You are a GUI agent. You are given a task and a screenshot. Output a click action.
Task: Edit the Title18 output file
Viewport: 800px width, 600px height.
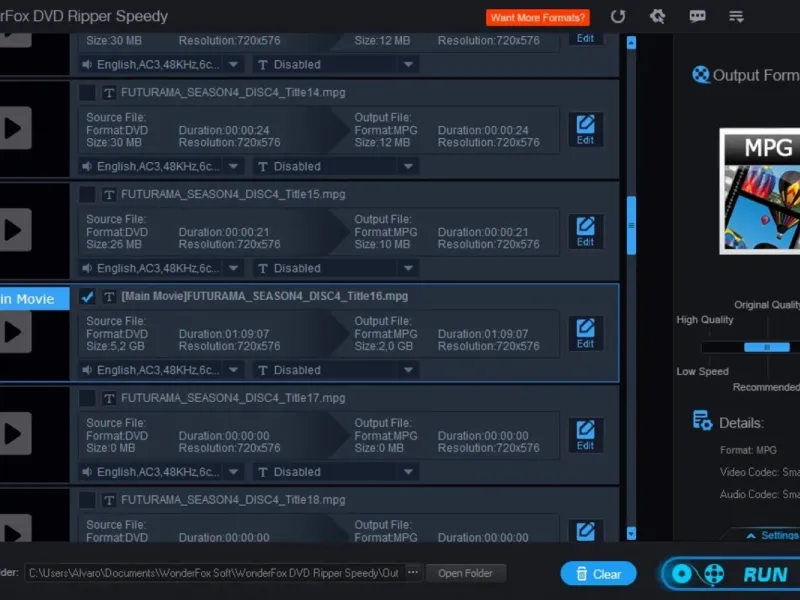585,531
